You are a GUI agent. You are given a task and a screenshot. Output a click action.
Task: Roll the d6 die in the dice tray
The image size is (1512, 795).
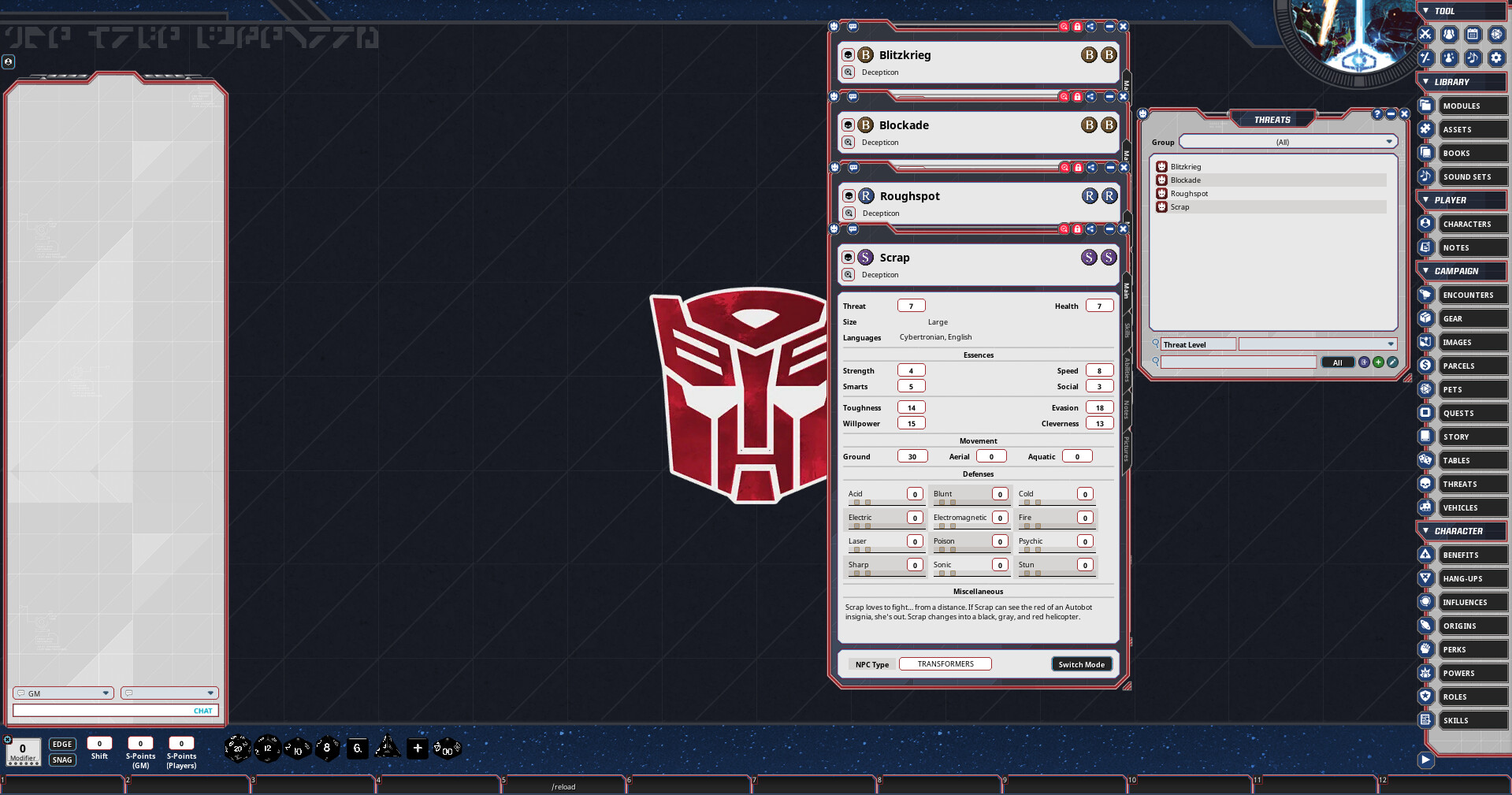357,749
